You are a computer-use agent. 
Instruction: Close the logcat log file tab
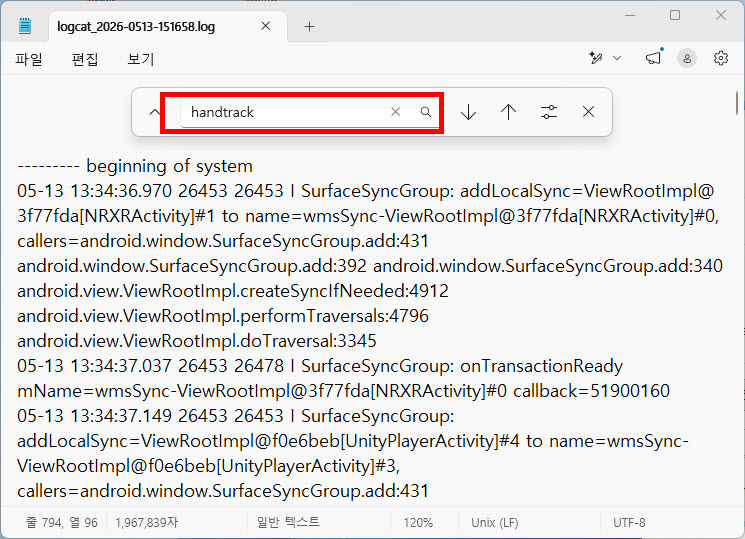(x=266, y=26)
